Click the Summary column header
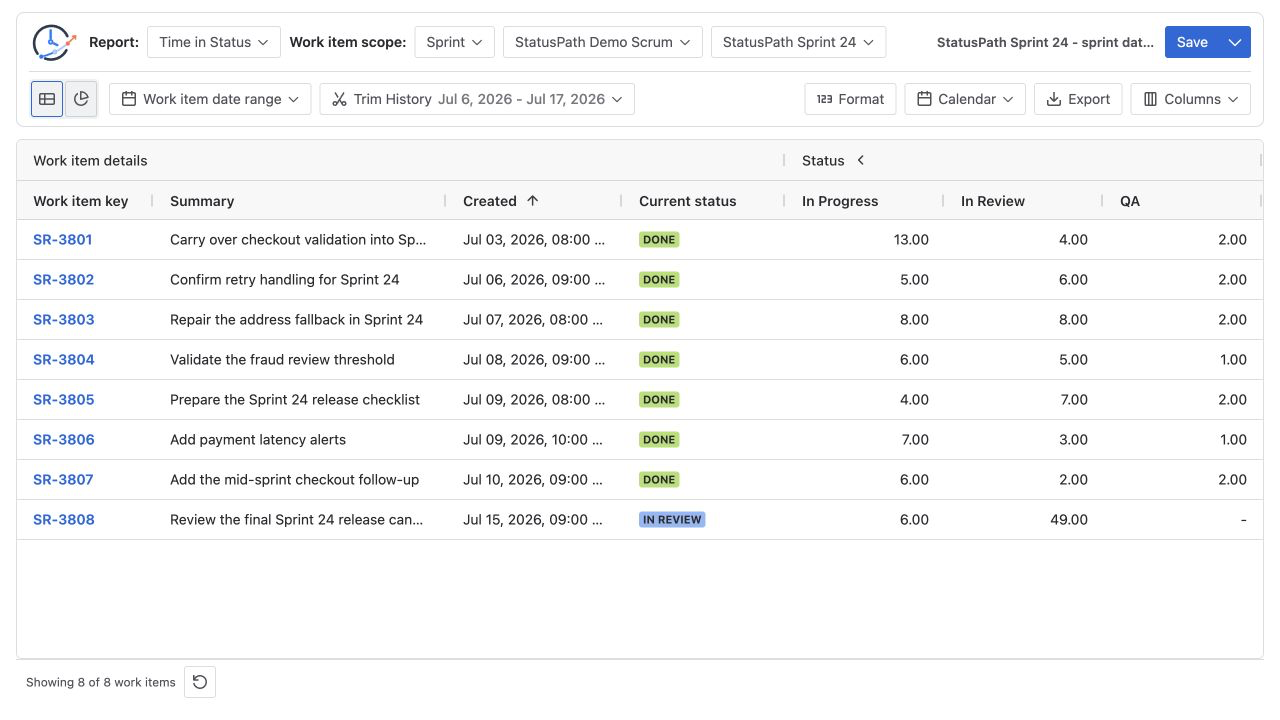 click(x=202, y=201)
